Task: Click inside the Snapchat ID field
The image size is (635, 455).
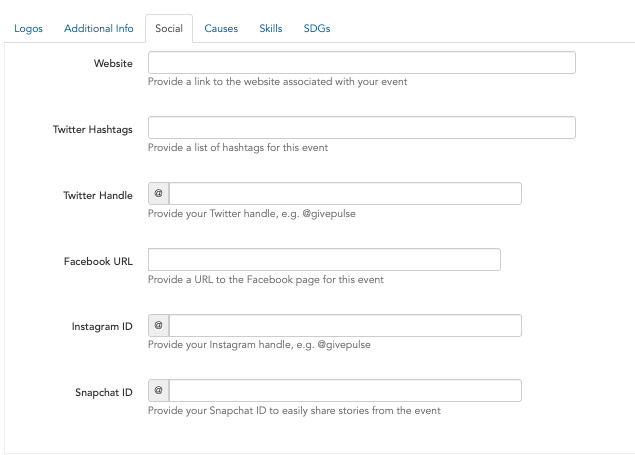Action: tap(345, 391)
